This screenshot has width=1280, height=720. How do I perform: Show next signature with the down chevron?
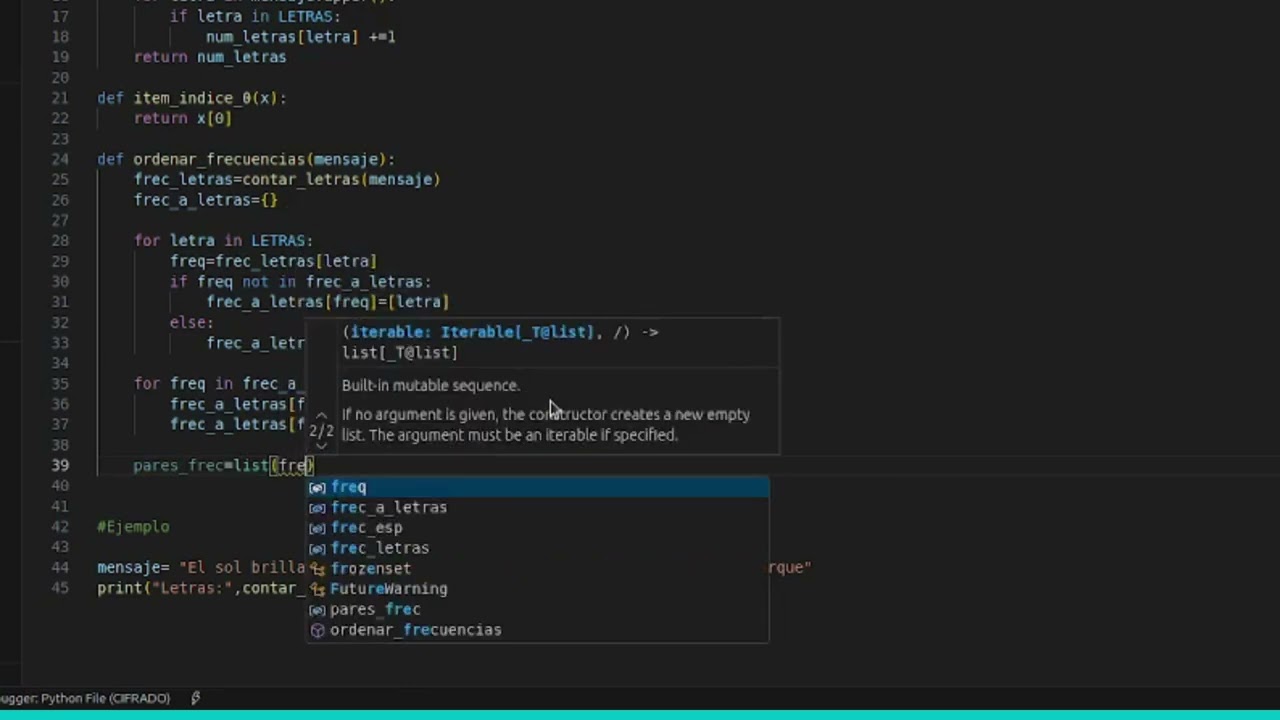click(x=321, y=446)
